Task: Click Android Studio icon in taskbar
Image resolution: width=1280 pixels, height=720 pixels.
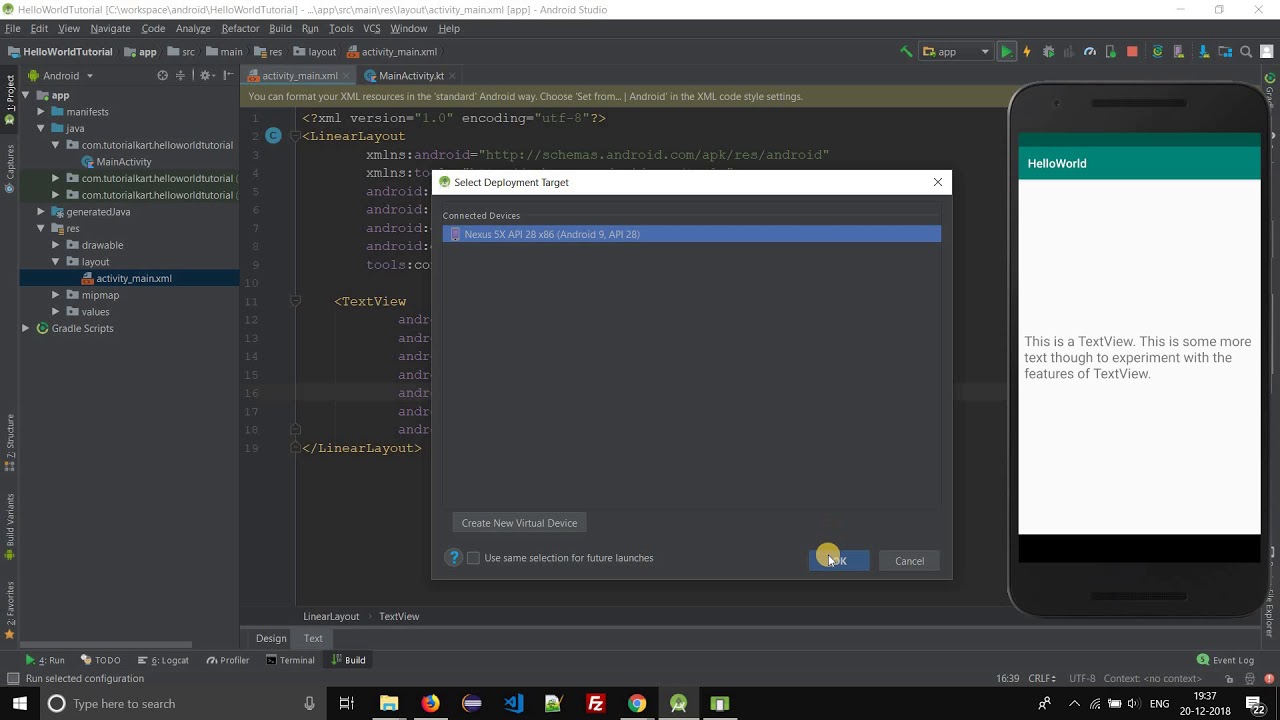Action: [x=679, y=703]
